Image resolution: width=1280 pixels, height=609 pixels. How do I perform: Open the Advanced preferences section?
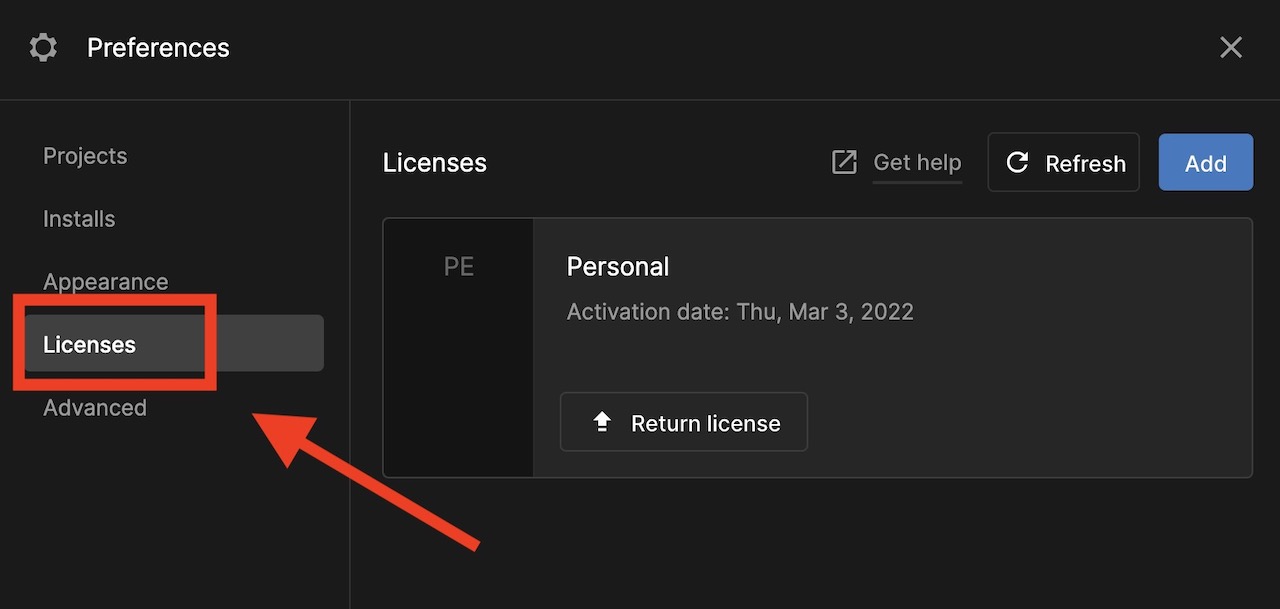pos(95,408)
